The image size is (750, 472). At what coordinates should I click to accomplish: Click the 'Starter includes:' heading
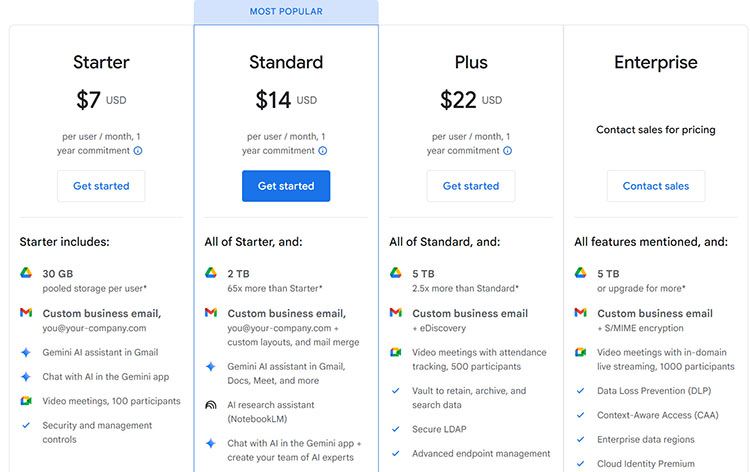[65, 242]
